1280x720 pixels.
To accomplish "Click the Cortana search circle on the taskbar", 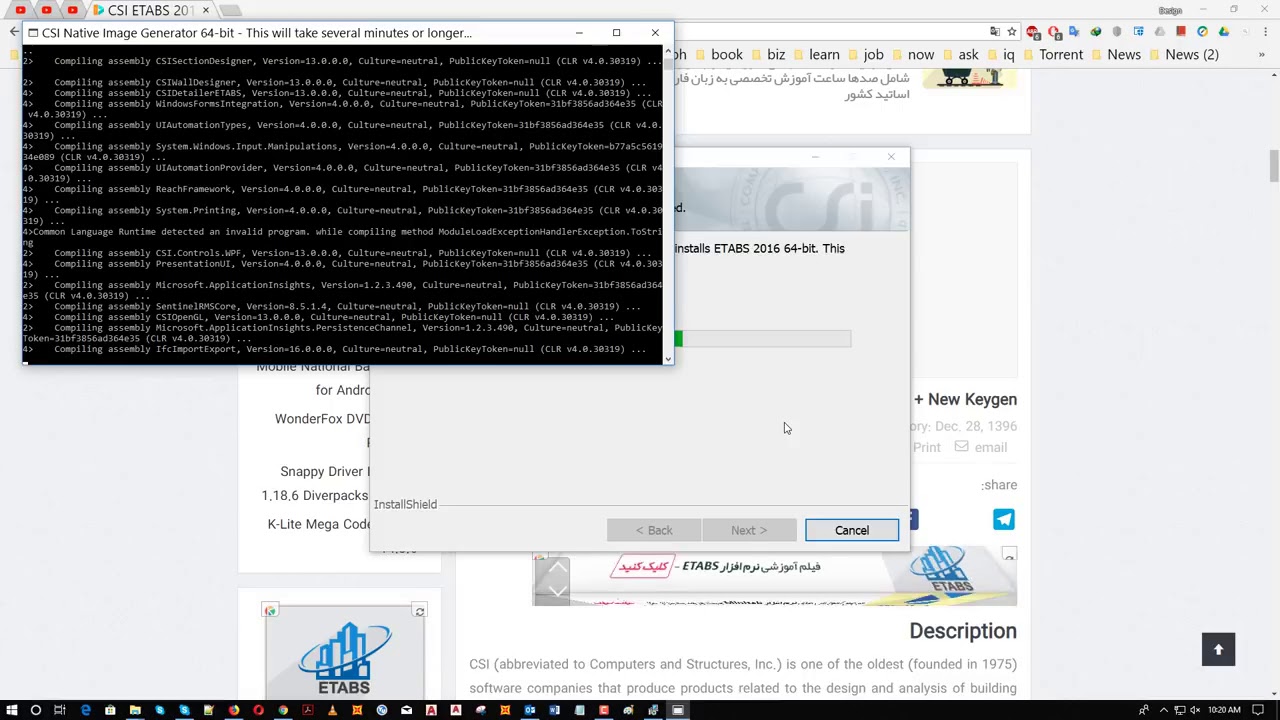I will point(36,710).
